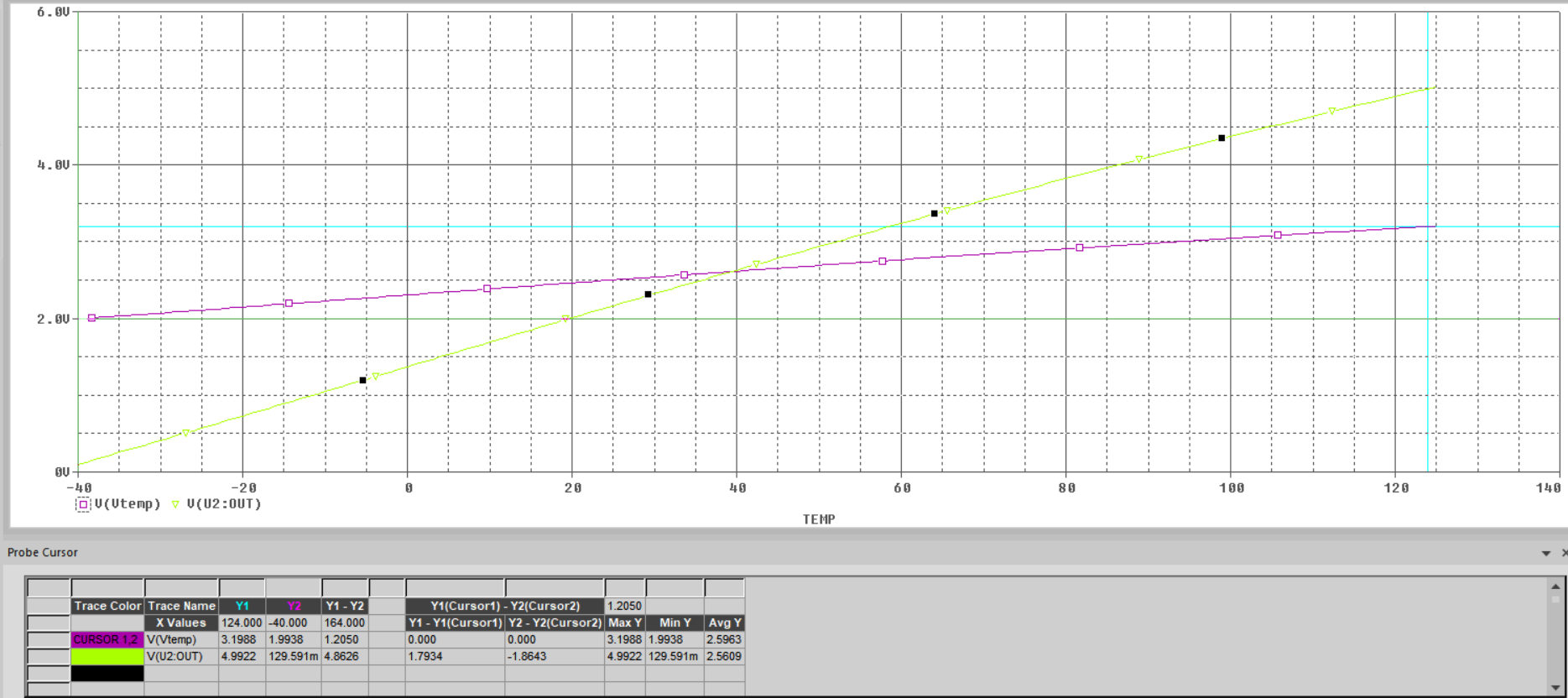1568x698 pixels.
Task: Click the Y2 column header
Action: pyautogui.click(x=294, y=606)
